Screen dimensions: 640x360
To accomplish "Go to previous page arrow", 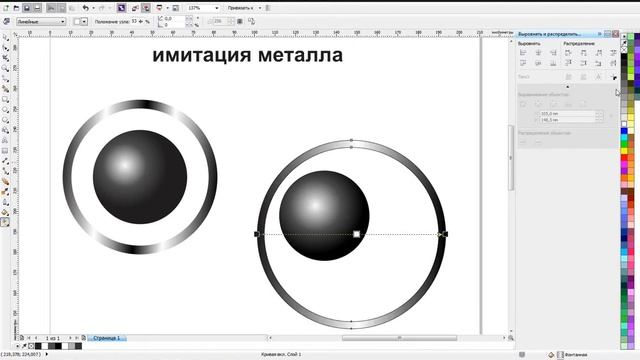I will tap(36, 338).
